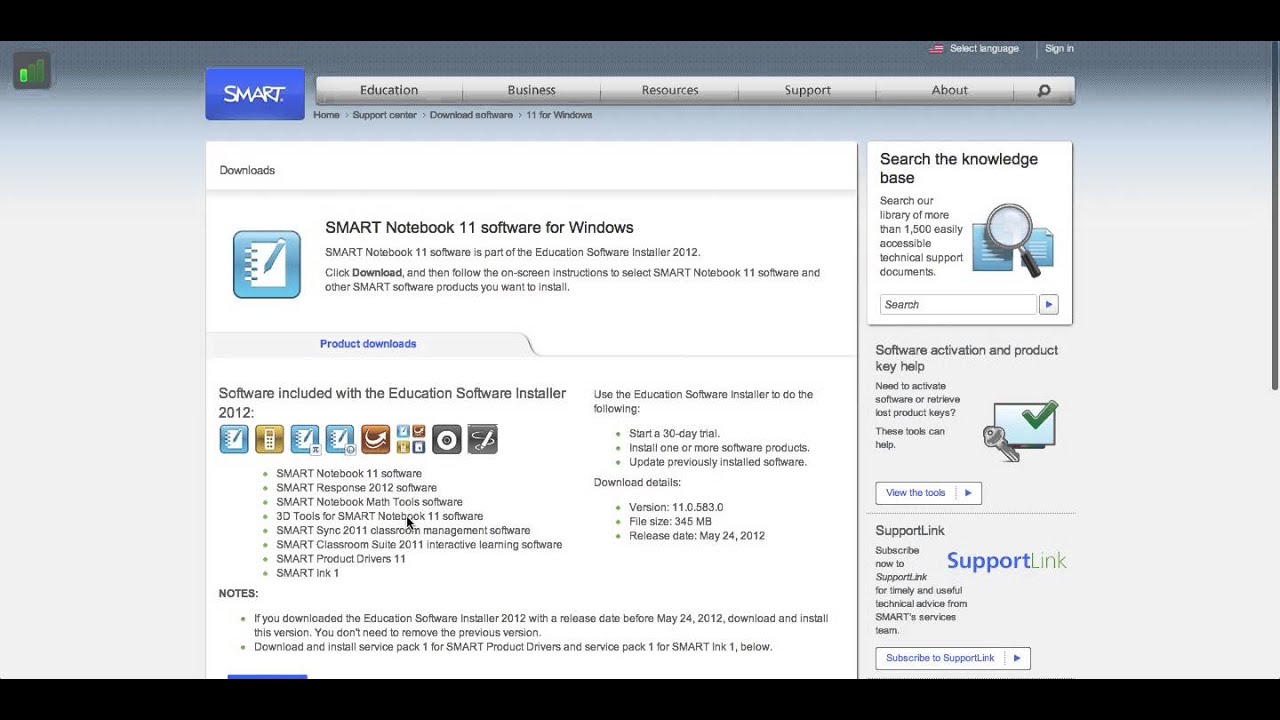Open the Resources menu
The width and height of the screenshot is (1280, 720).
click(x=670, y=90)
